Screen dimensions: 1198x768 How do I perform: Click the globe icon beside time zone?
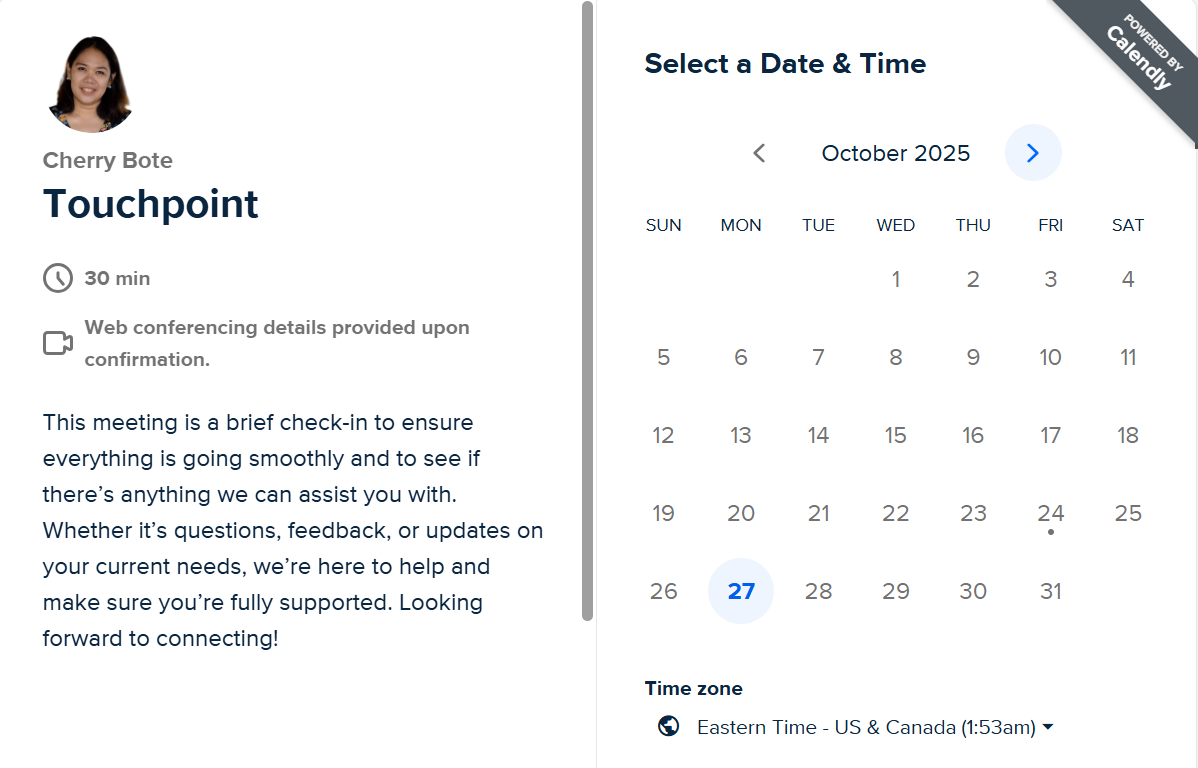[669, 726]
